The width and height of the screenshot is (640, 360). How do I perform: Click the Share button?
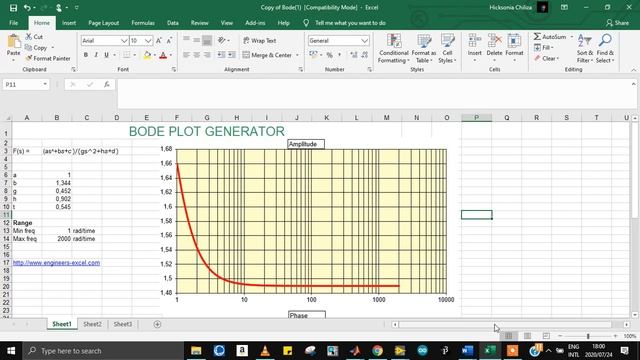617,23
